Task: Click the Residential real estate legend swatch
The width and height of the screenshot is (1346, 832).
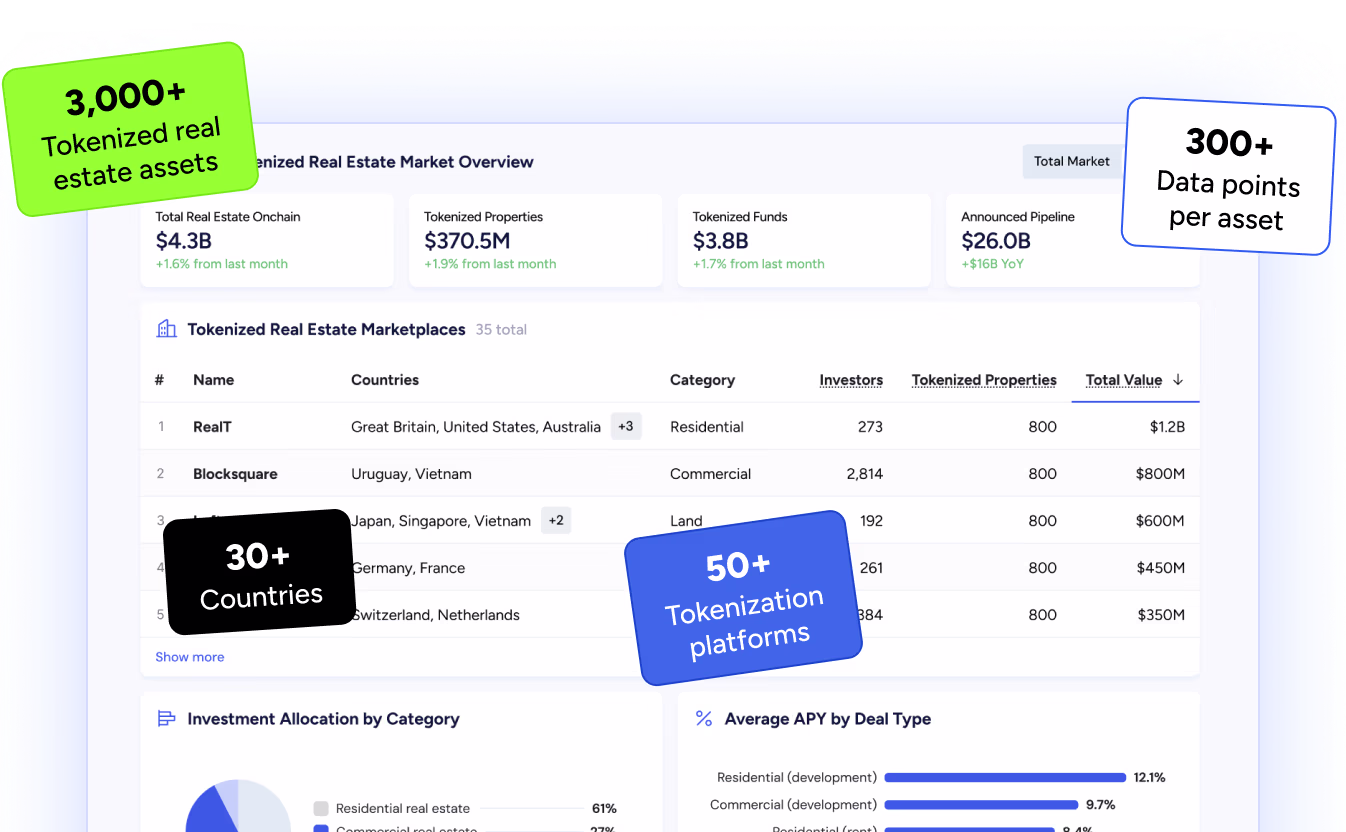Action: [x=321, y=808]
